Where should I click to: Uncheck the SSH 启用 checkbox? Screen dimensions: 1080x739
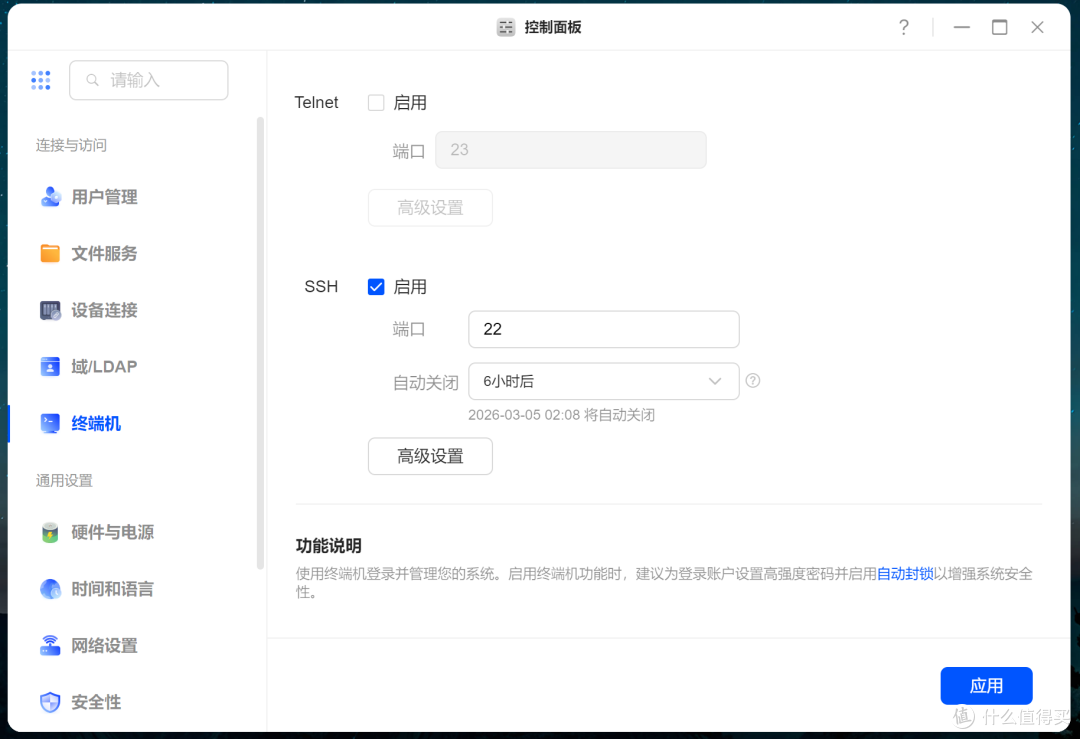coord(376,287)
